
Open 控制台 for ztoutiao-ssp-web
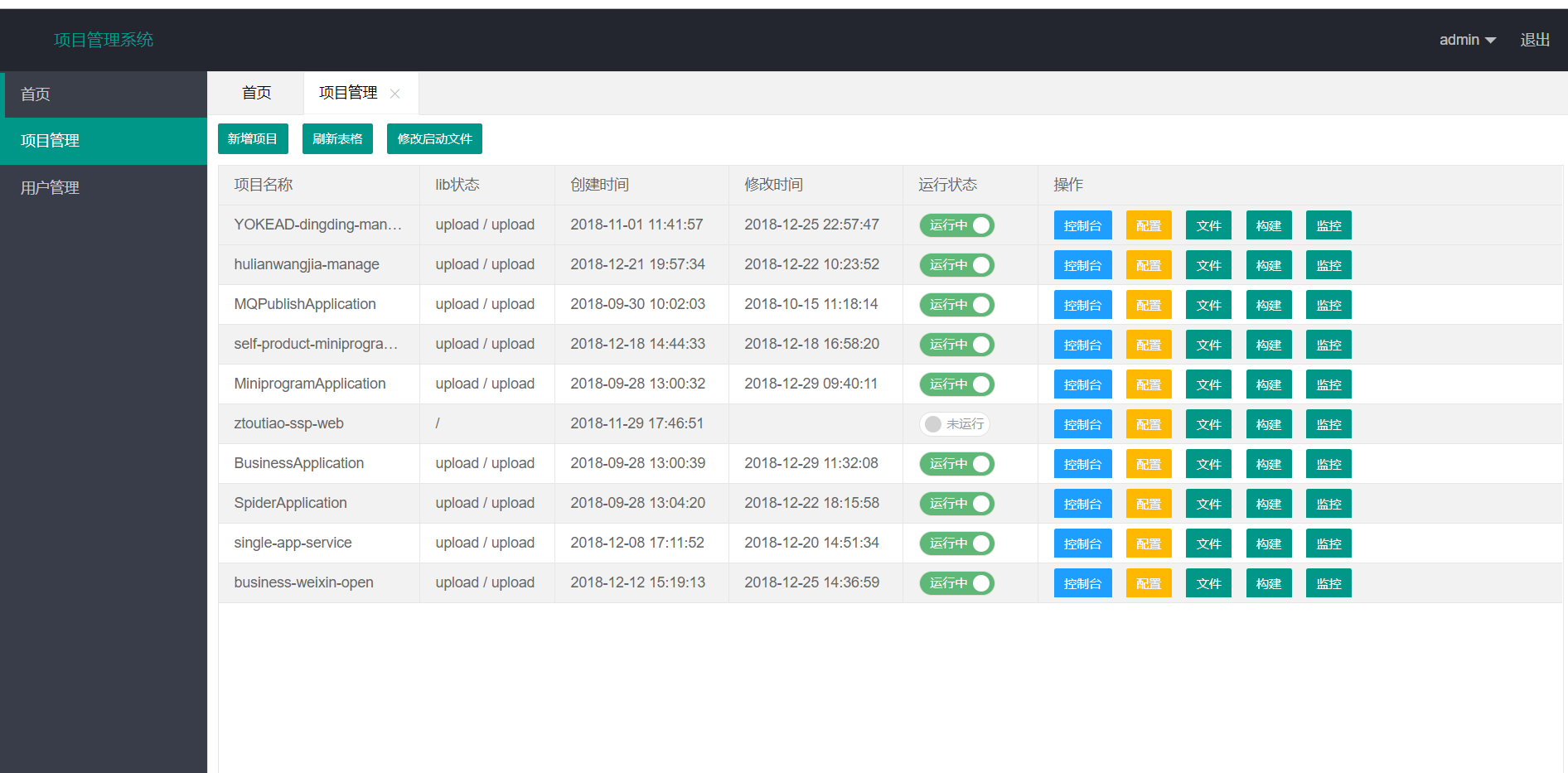click(1082, 424)
